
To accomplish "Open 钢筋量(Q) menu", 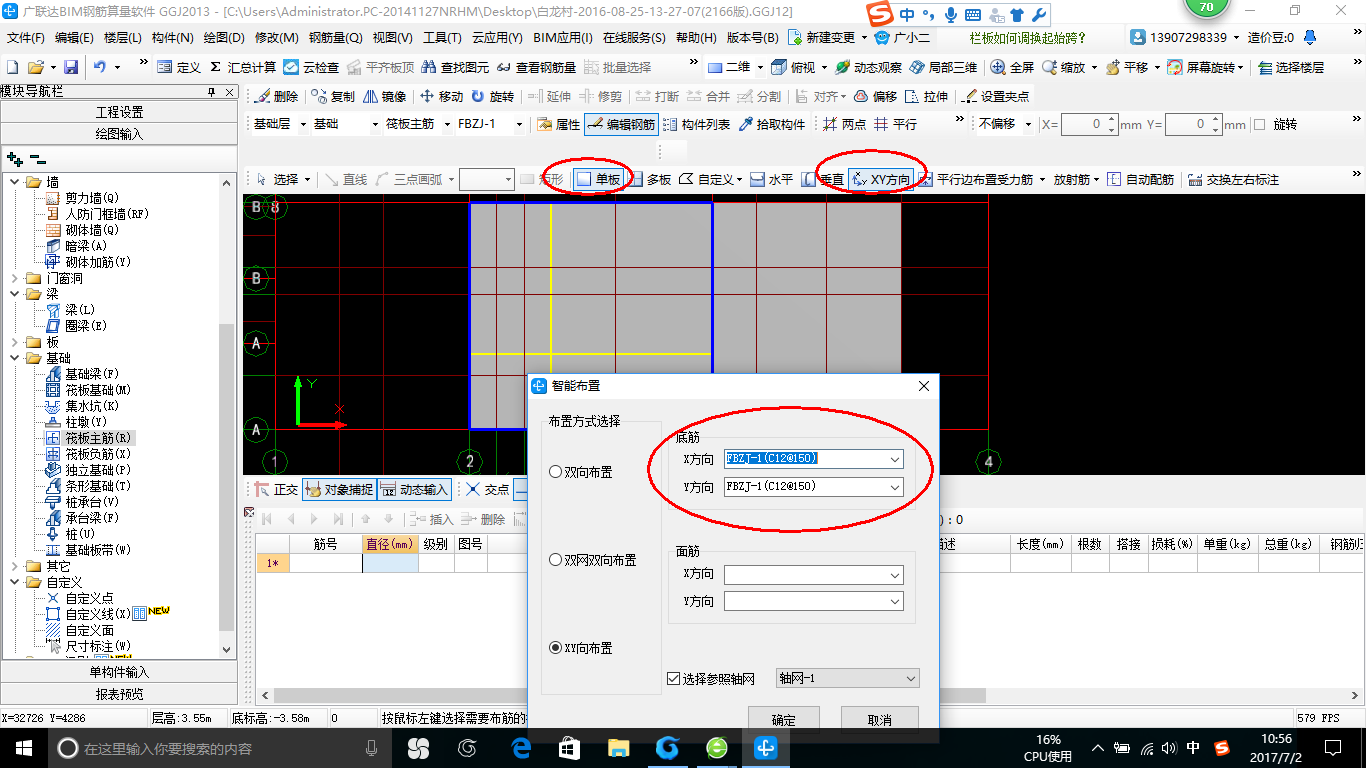I will 336,38.
